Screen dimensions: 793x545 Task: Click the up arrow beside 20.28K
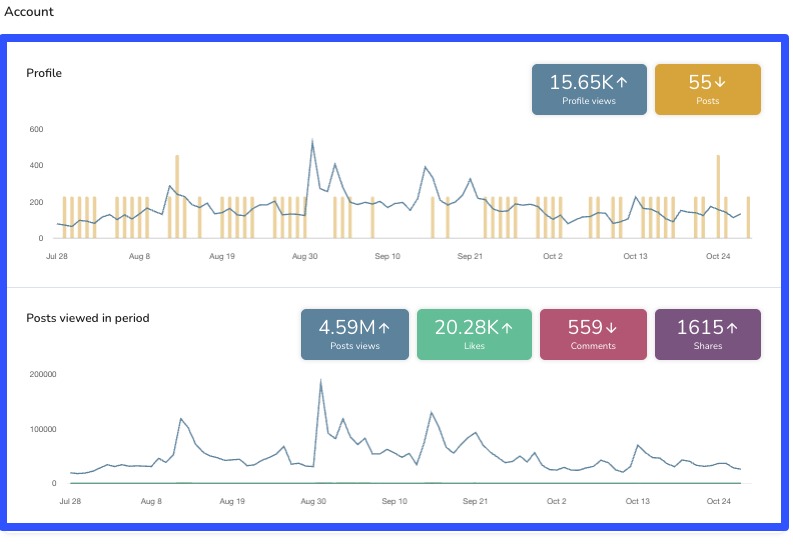pyautogui.click(x=507, y=327)
